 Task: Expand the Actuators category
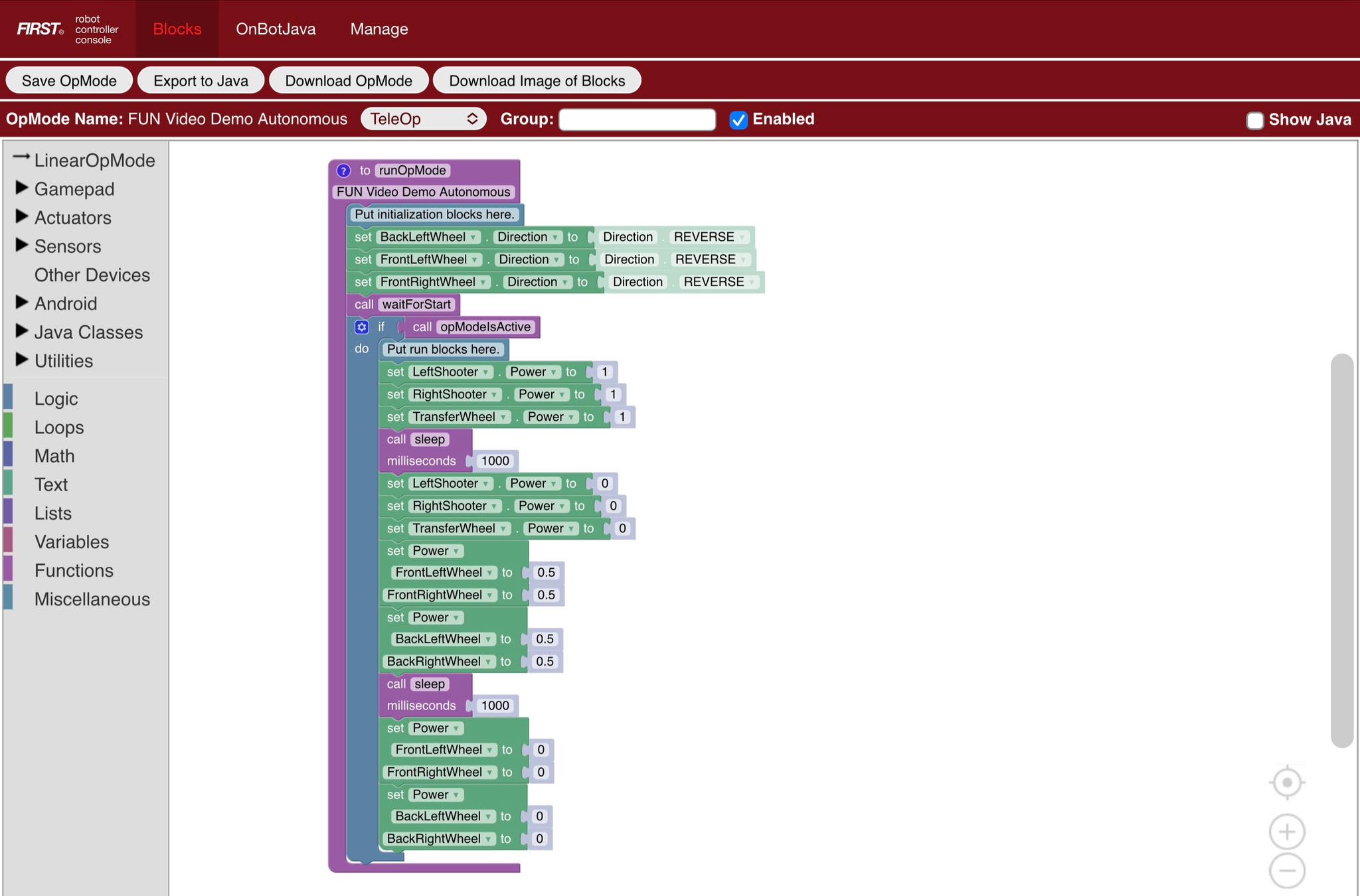(22, 217)
